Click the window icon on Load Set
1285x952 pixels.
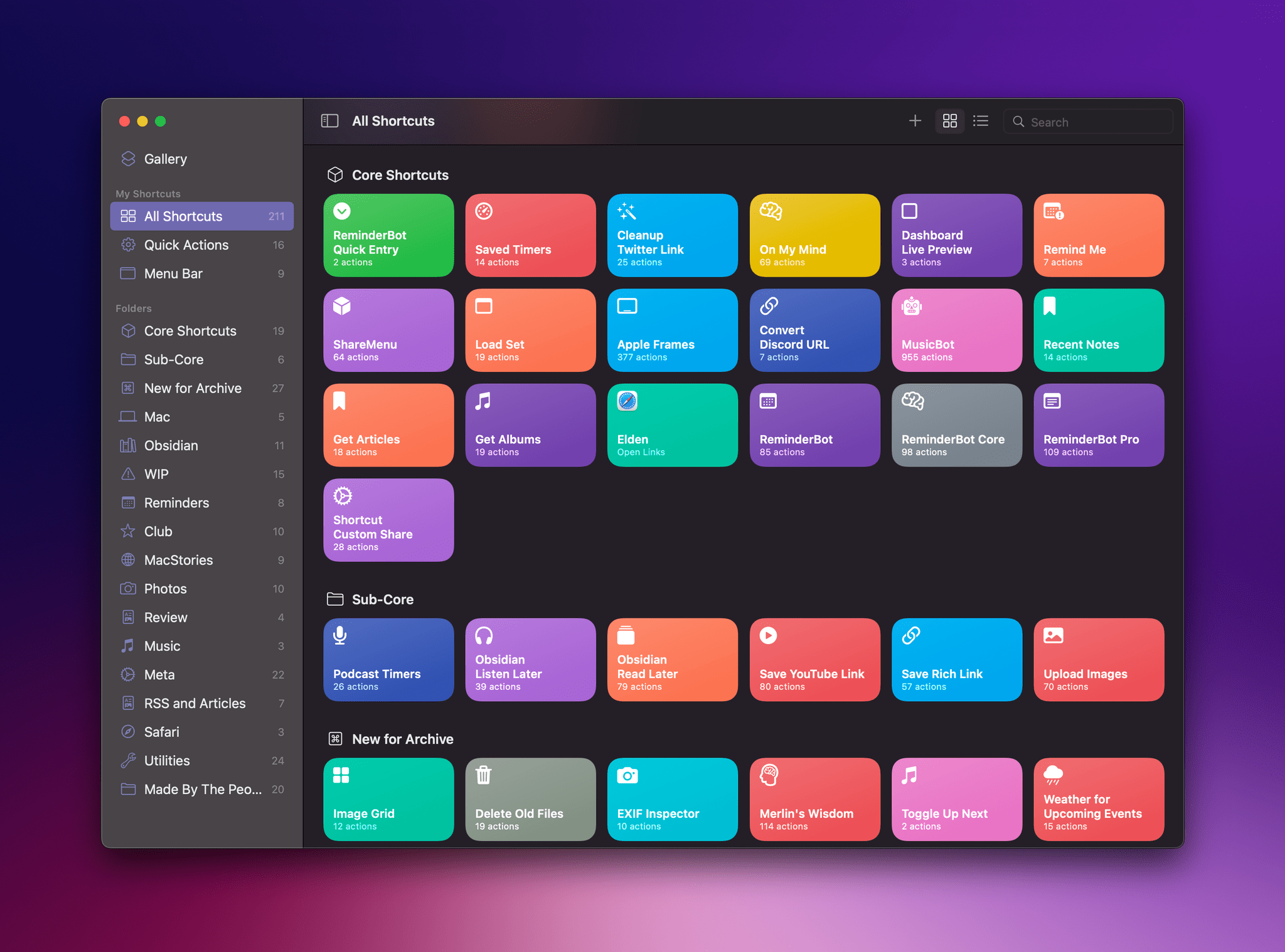pyautogui.click(x=484, y=306)
